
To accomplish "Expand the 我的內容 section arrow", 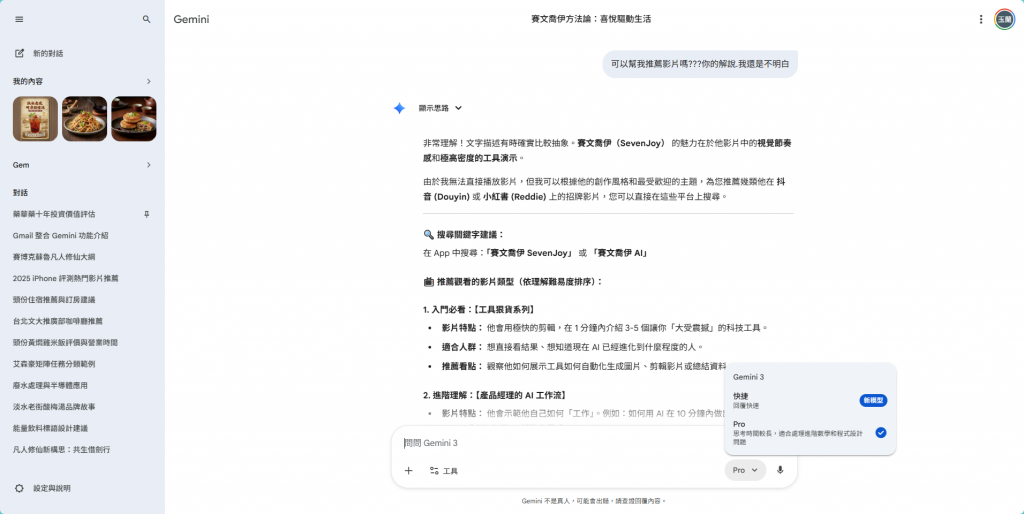I will (148, 82).
